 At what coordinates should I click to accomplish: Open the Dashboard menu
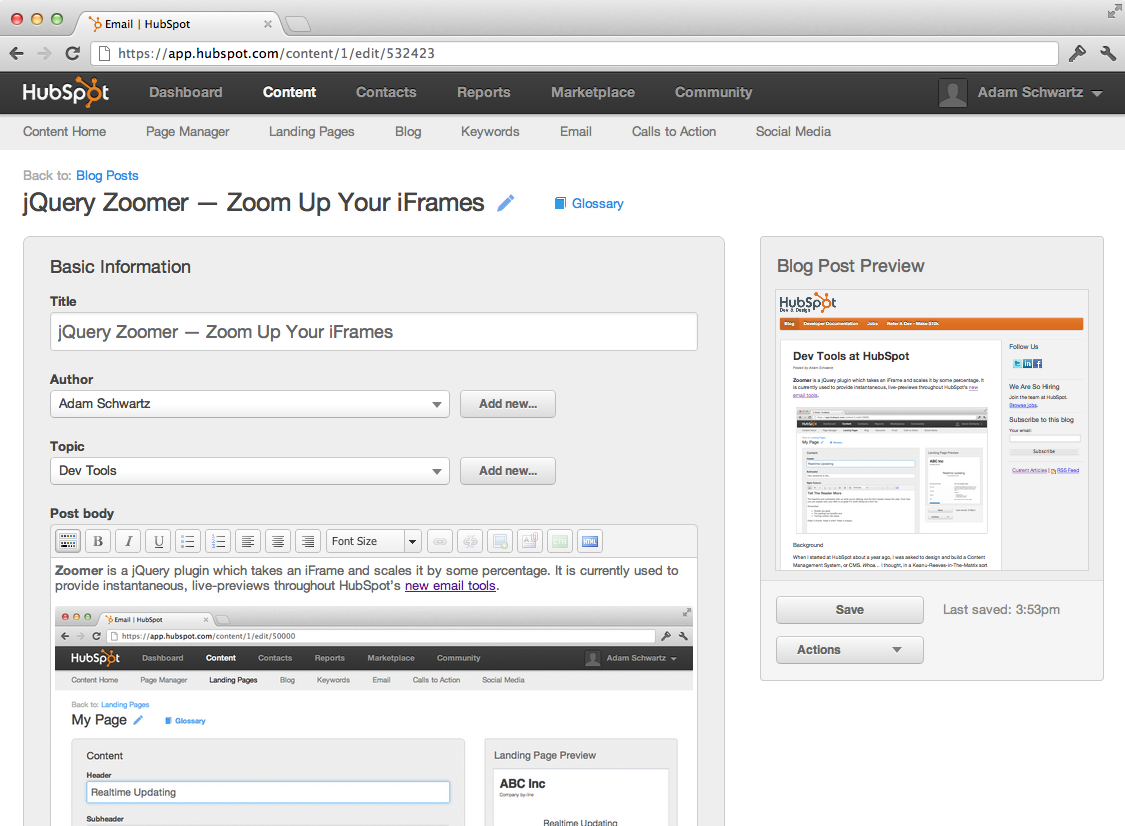186,93
